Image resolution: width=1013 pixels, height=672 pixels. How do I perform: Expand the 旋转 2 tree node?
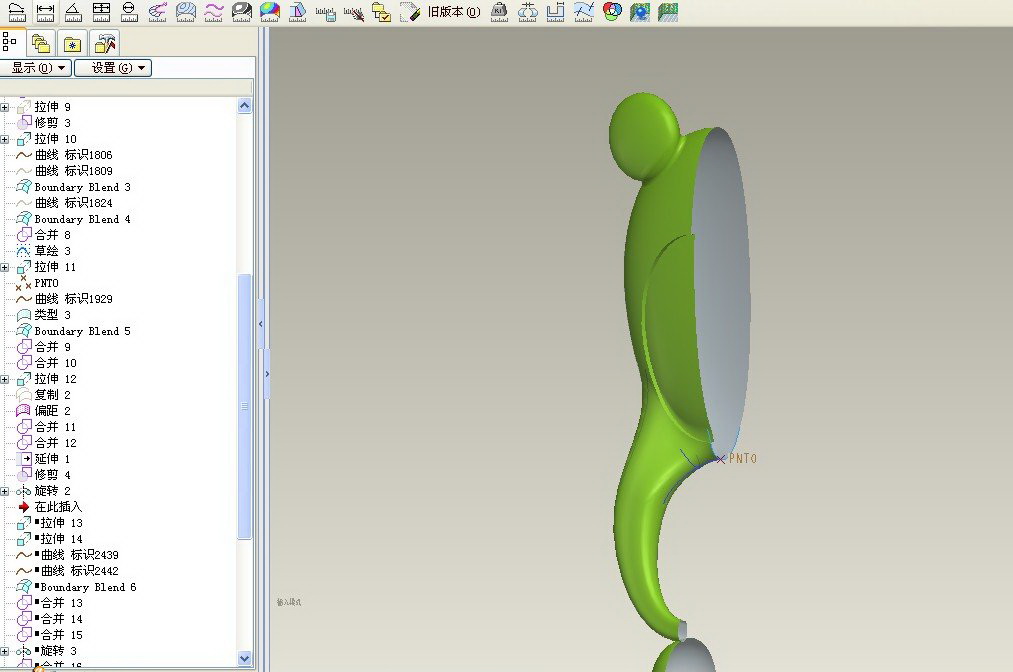(x=5, y=491)
